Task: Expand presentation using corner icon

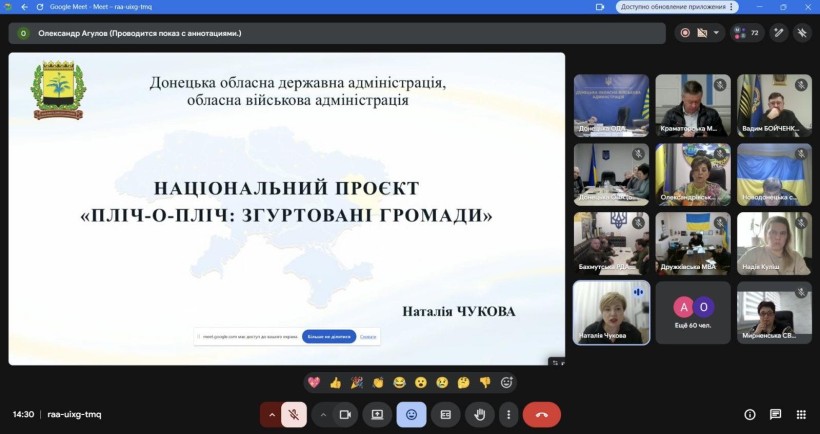Action: click(x=558, y=362)
